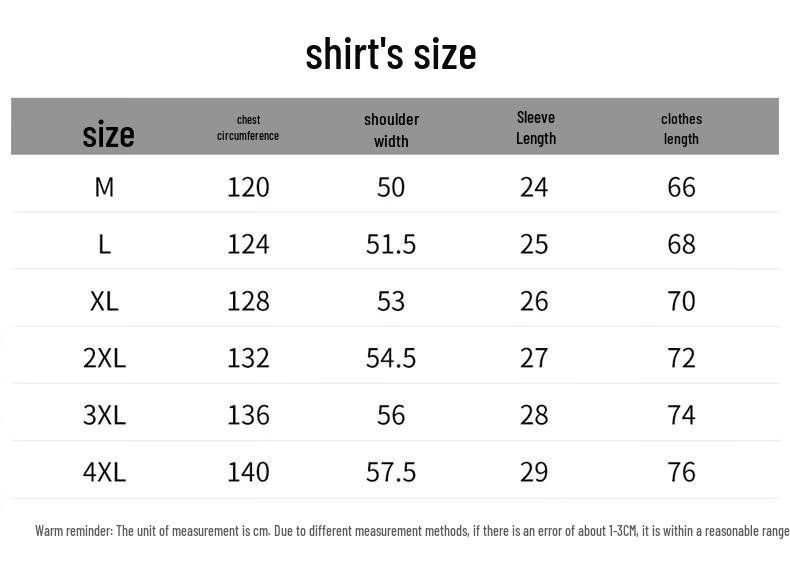Click the clothes length header
The width and height of the screenshot is (790, 573).
[x=681, y=129]
